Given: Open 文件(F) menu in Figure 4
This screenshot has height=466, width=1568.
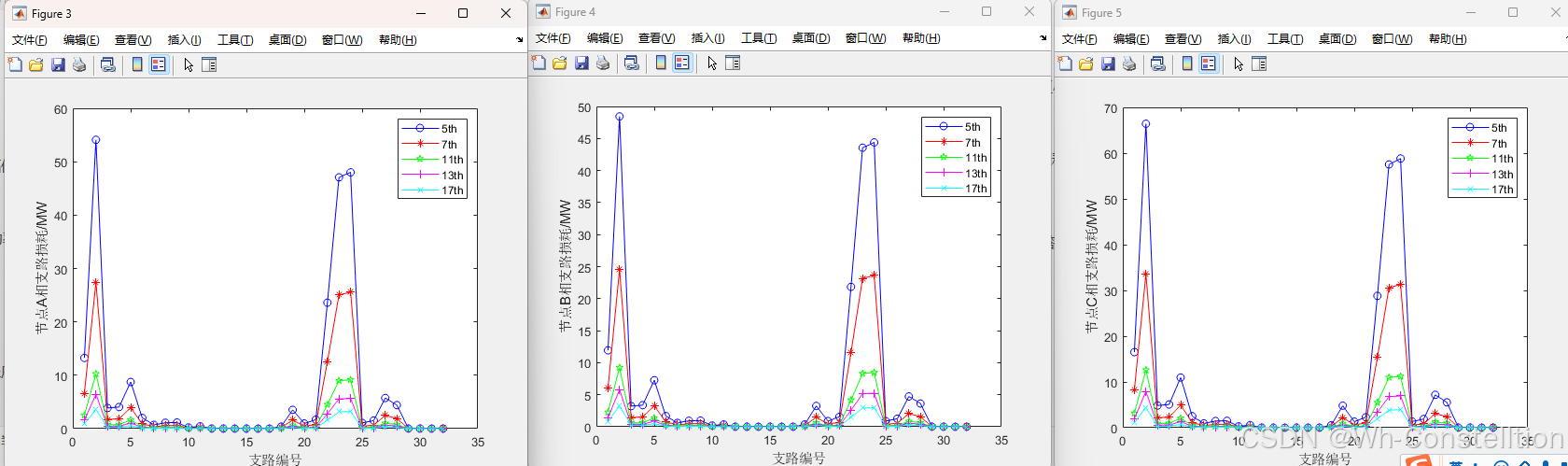Looking at the screenshot, I should [553, 38].
